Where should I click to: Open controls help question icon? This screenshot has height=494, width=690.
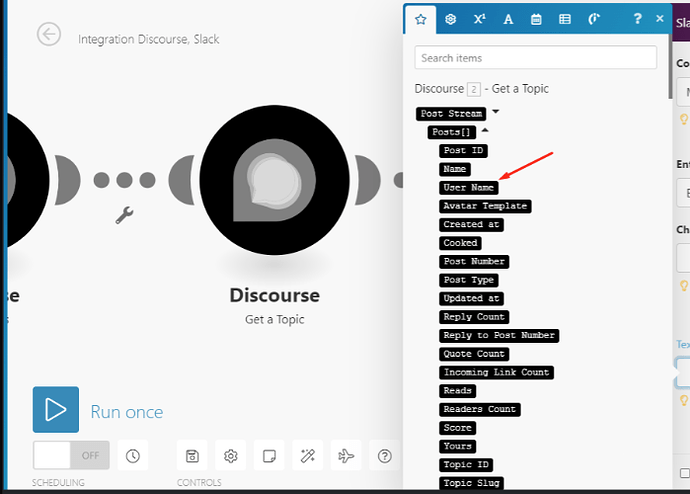tap(385, 456)
